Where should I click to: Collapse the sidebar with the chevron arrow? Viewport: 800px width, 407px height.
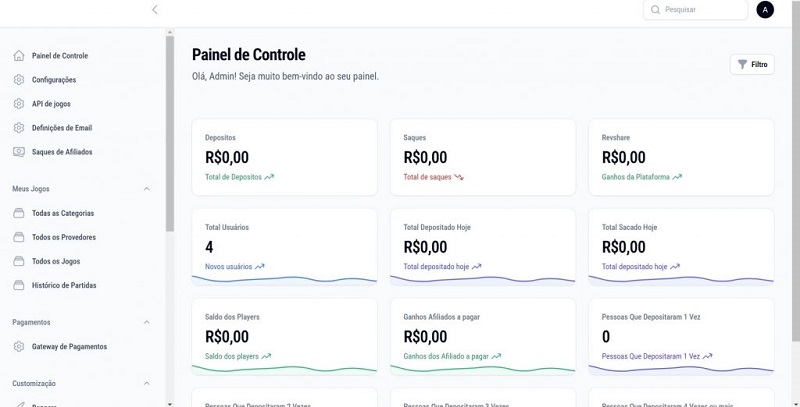point(154,10)
